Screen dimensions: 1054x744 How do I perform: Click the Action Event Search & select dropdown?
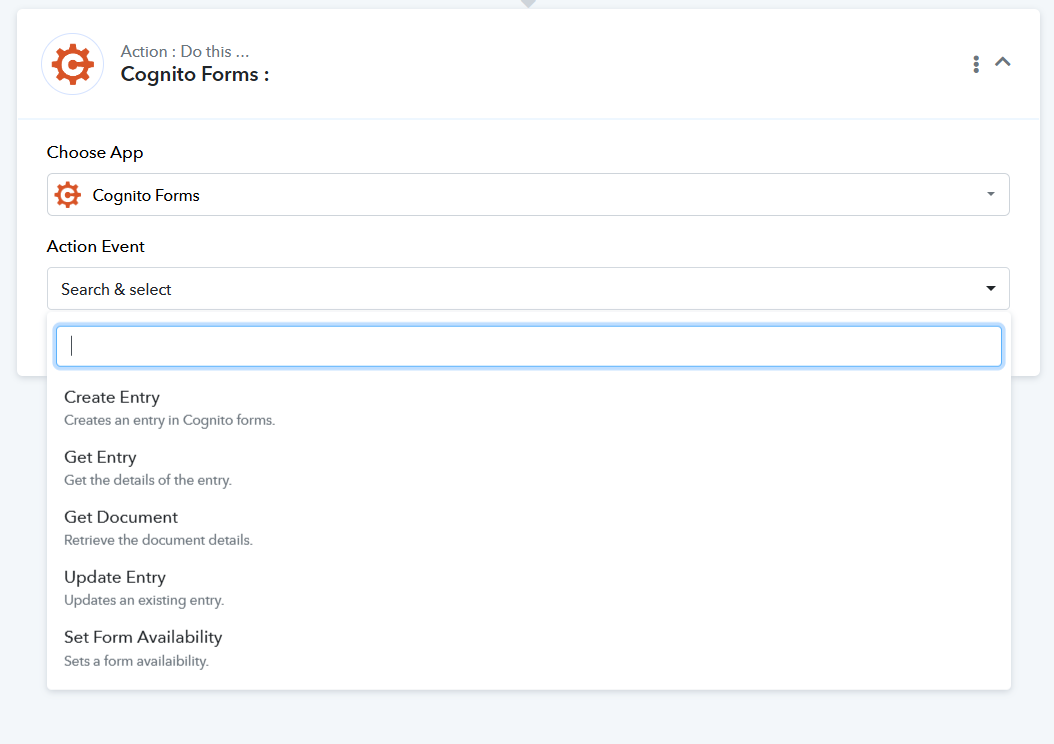point(528,289)
